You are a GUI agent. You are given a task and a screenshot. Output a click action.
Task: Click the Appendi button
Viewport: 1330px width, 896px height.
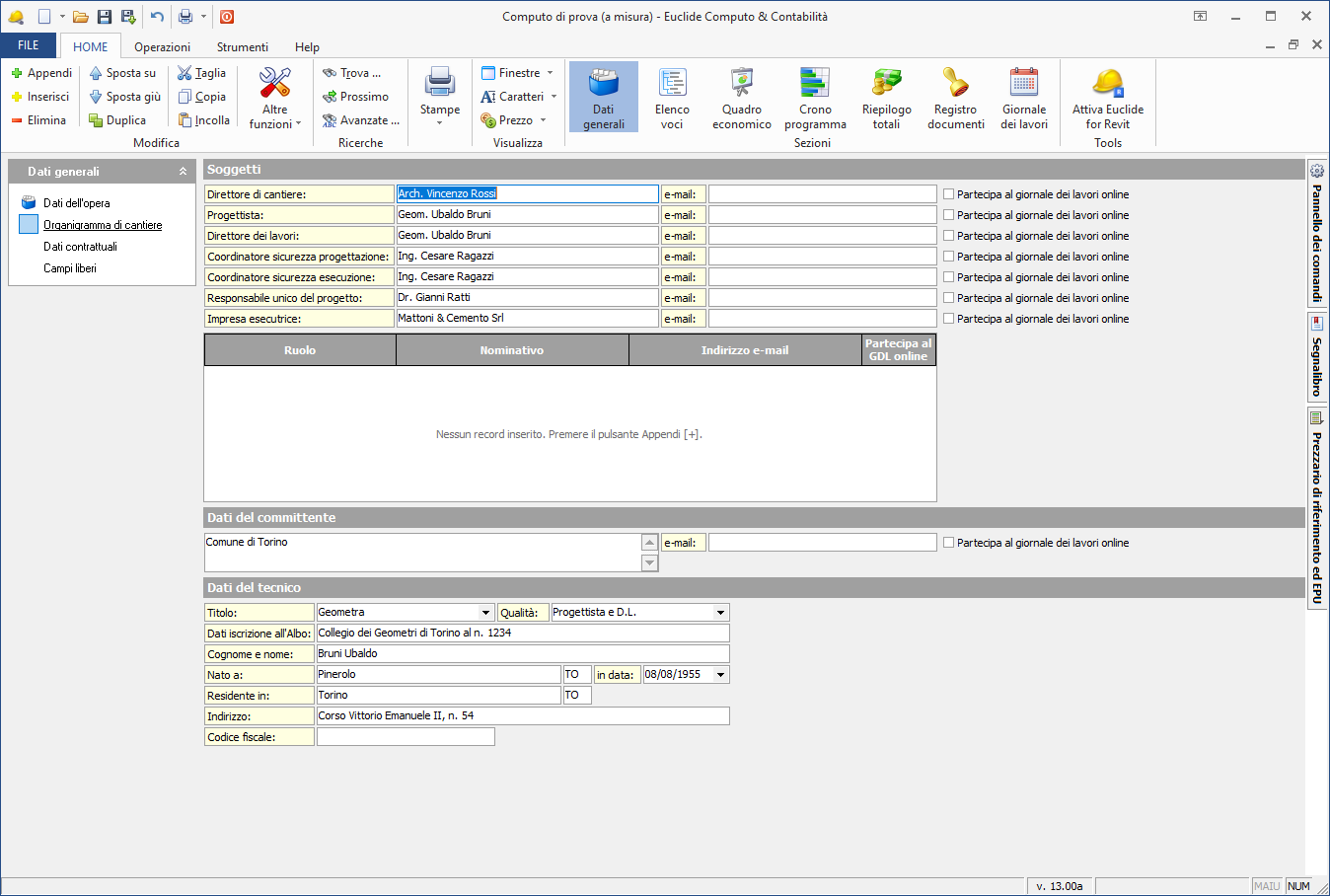pos(41,73)
